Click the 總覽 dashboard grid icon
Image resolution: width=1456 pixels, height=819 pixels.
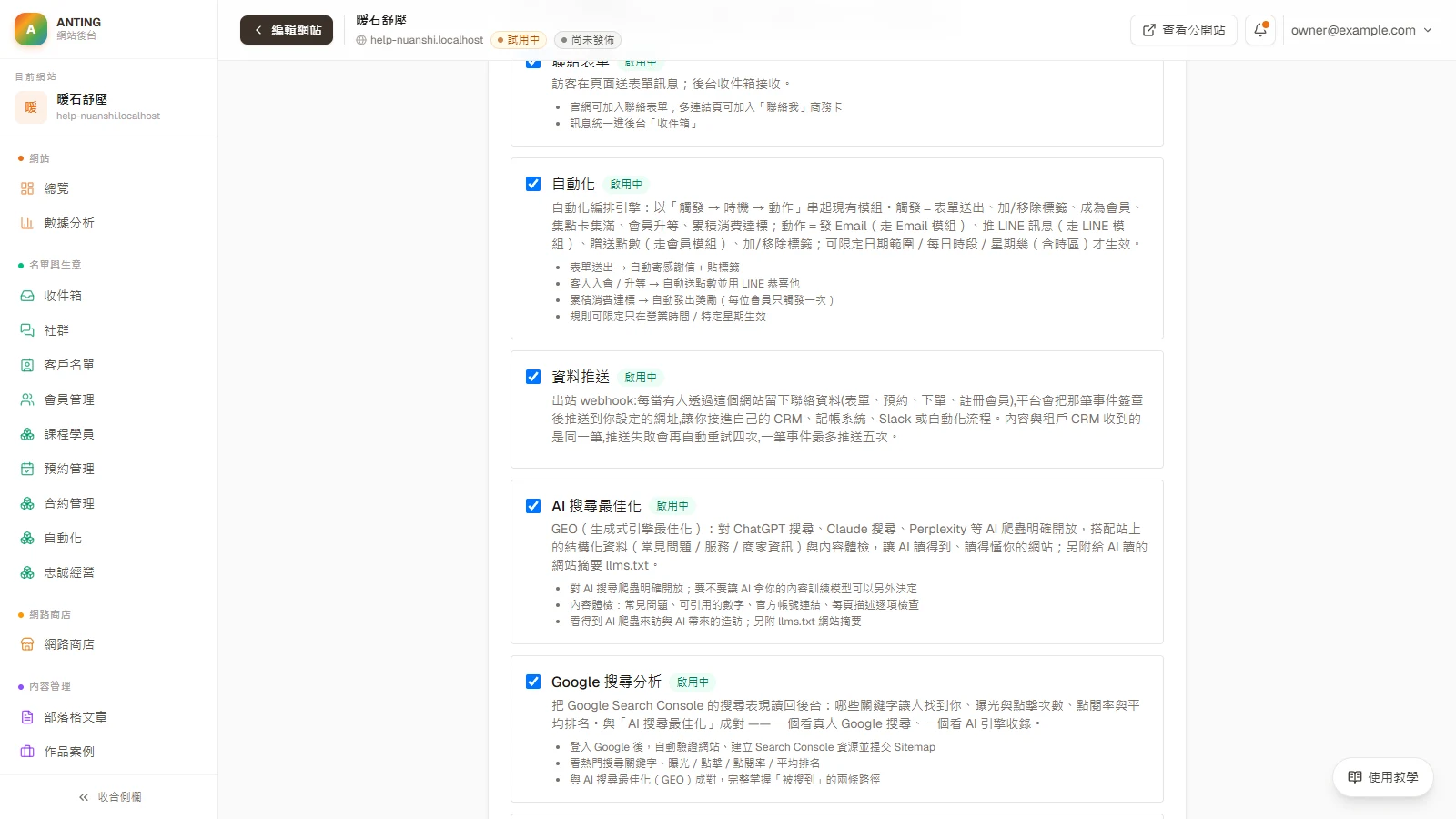pyautogui.click(x=27, y=188)
